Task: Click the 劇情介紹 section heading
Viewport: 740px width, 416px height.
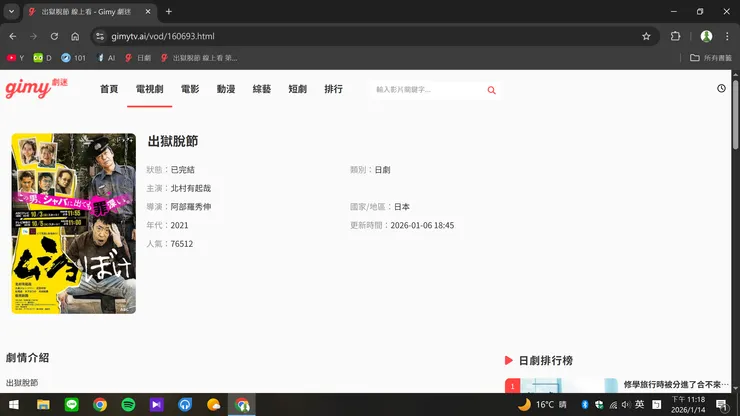Action: pyautogui.click(x=27, y=358)
